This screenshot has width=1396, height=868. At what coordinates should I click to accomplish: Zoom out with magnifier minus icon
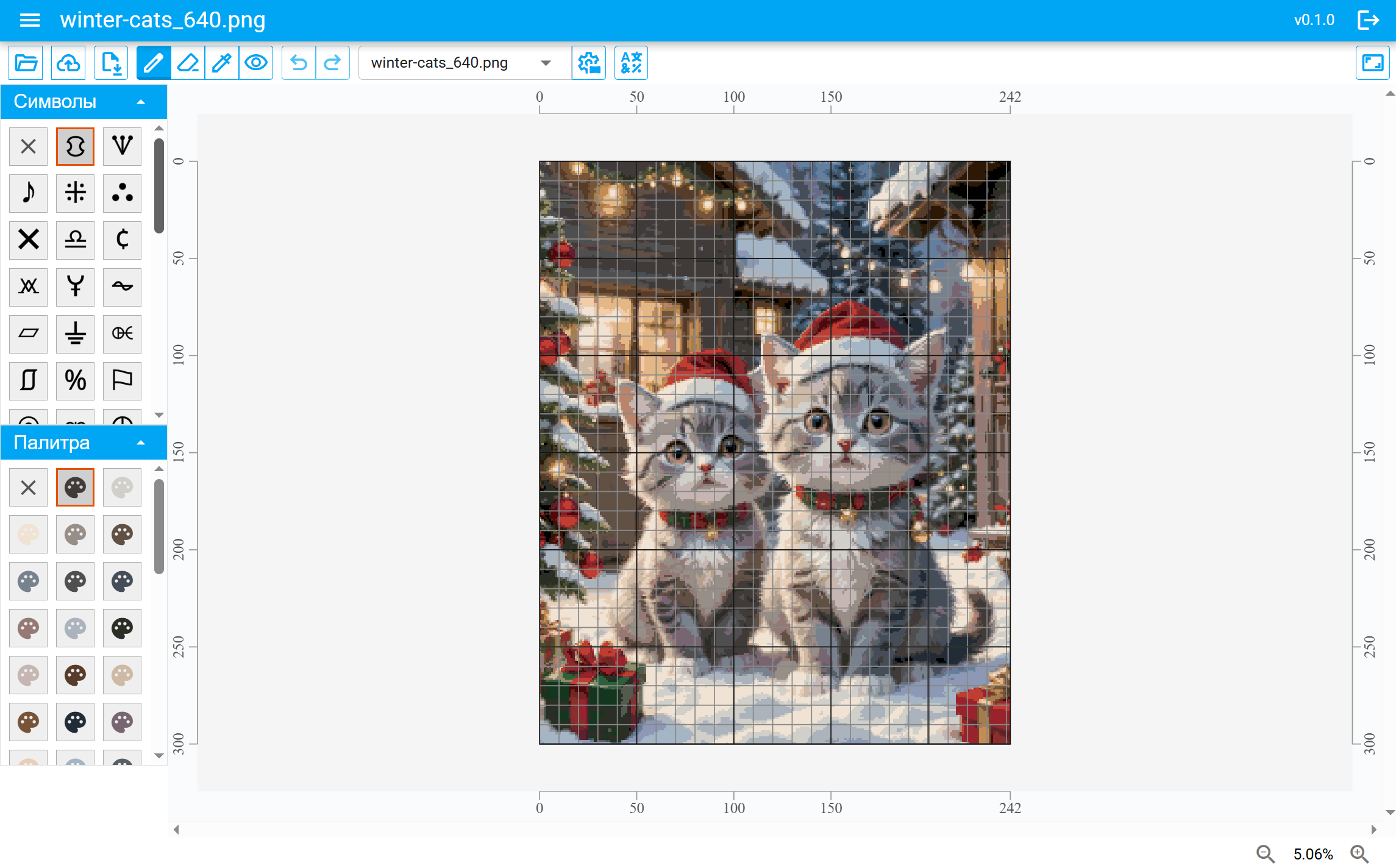[x=1266, y=854]
